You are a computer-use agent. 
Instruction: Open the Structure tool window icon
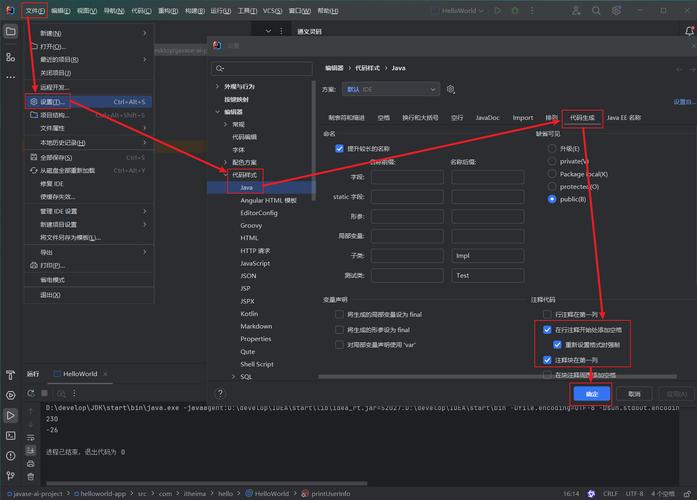coord(10,55)
